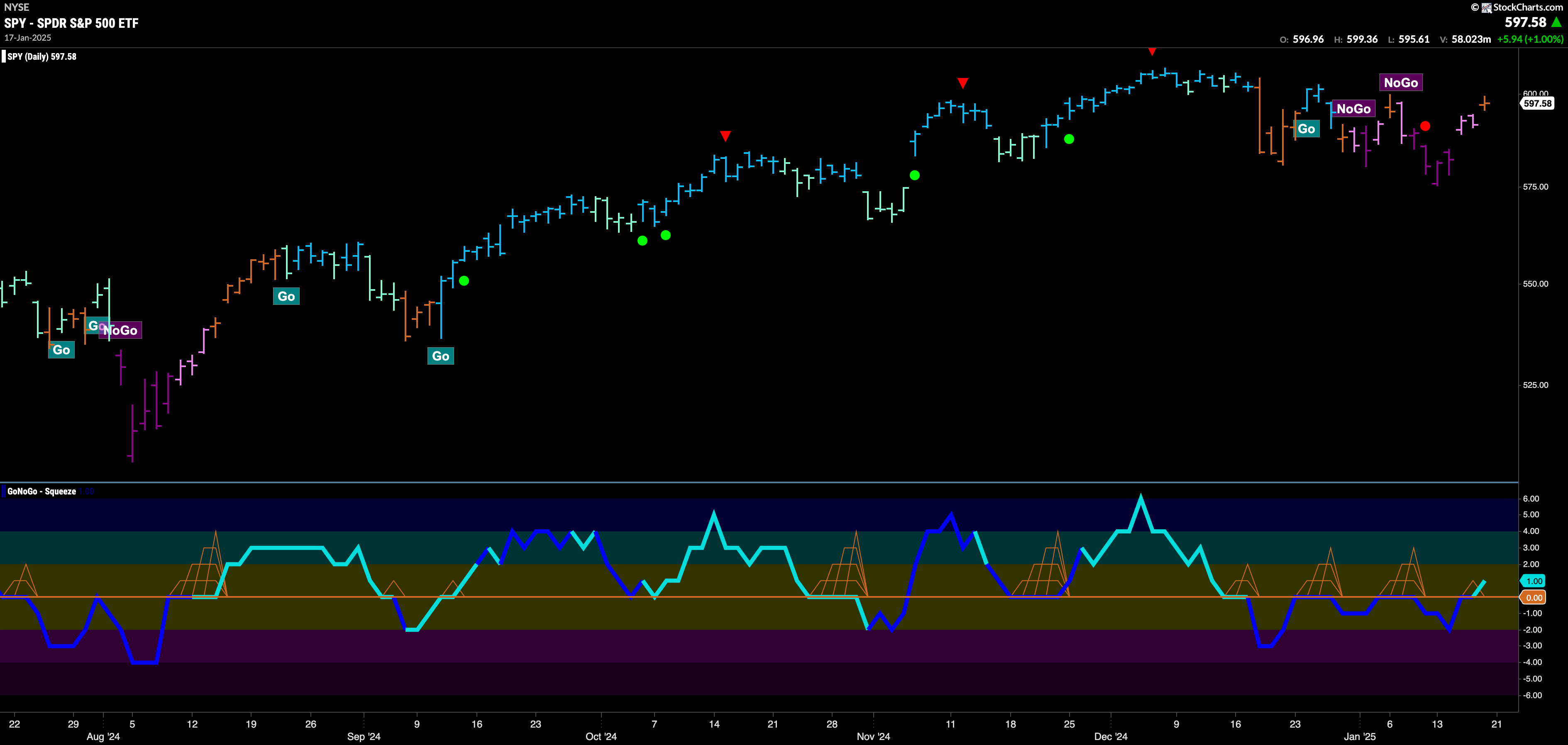Click the 575.00 price axis label
1568x745 pixels.
(x=1535, y=187)
